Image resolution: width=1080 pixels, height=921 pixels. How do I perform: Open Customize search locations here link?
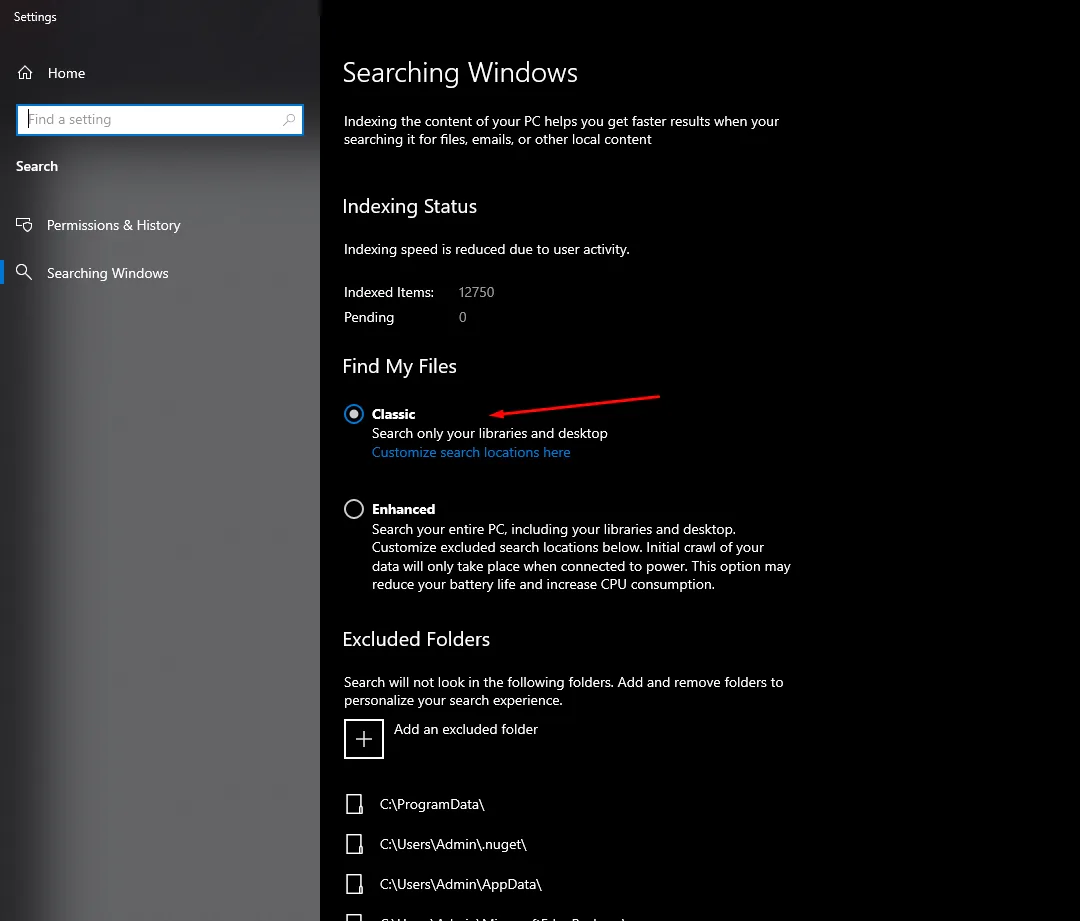pyautogui.click(x=471, y=453)
